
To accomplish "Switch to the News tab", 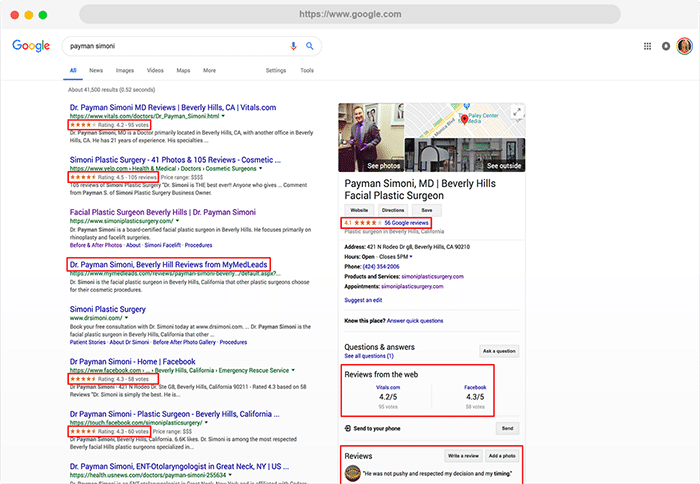I will tap(96, 71).
